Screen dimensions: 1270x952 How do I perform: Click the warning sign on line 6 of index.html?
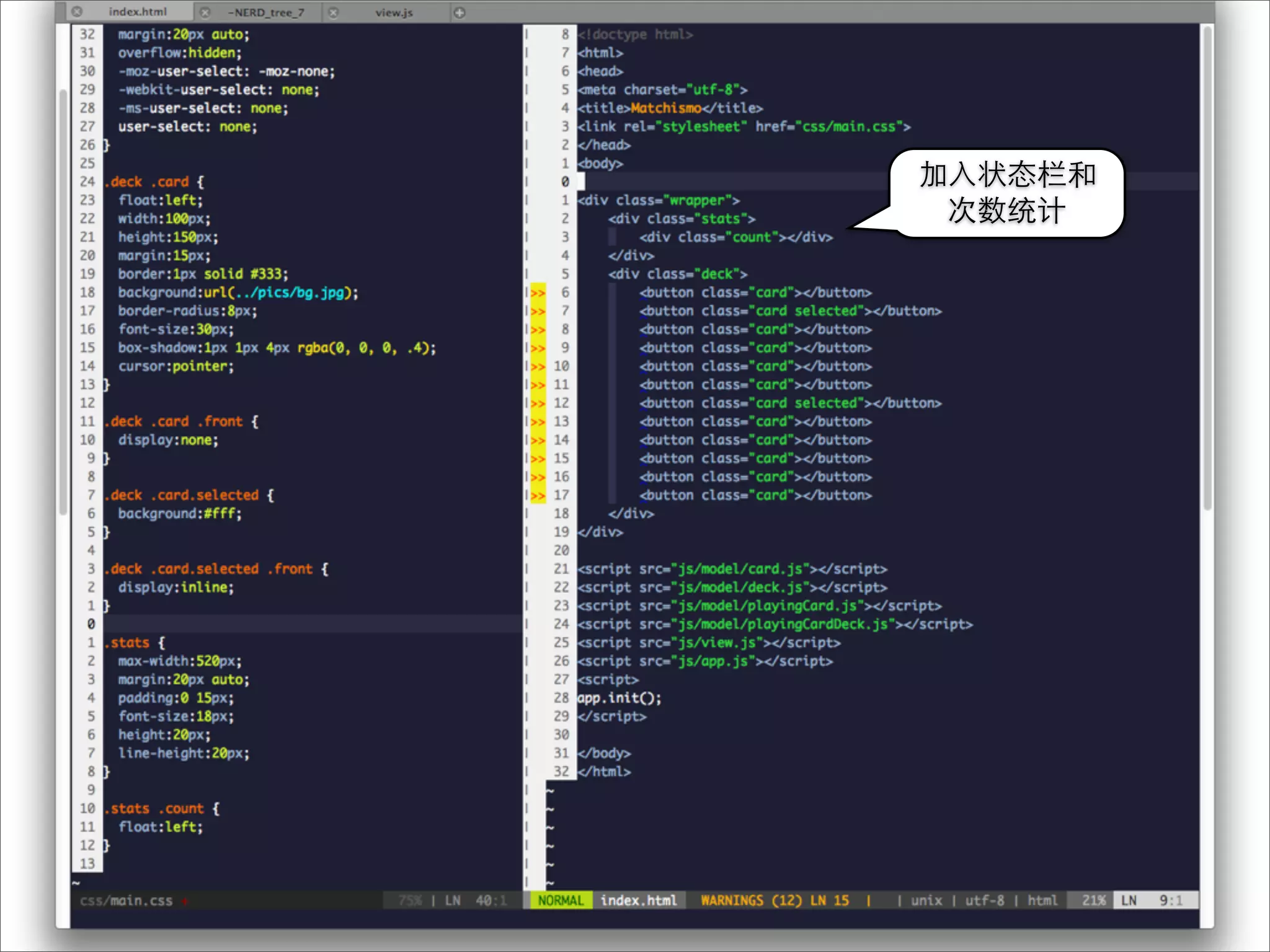pyautogui.click(x=538, y=293)
